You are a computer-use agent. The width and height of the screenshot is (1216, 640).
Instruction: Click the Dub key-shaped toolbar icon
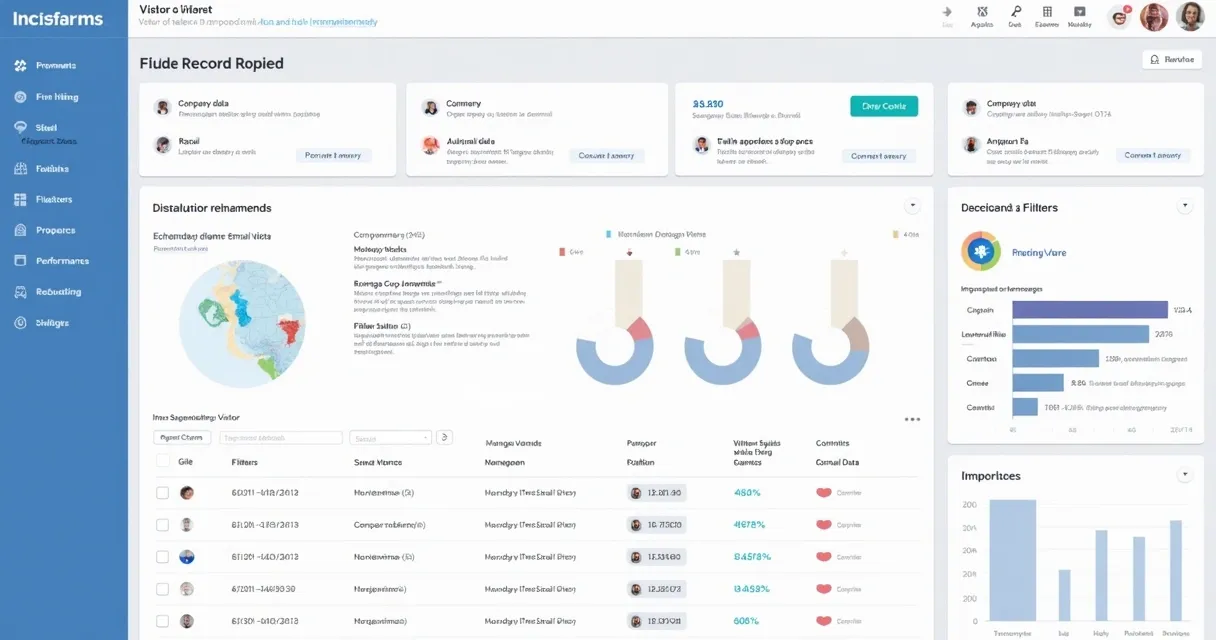[1015, 12]
